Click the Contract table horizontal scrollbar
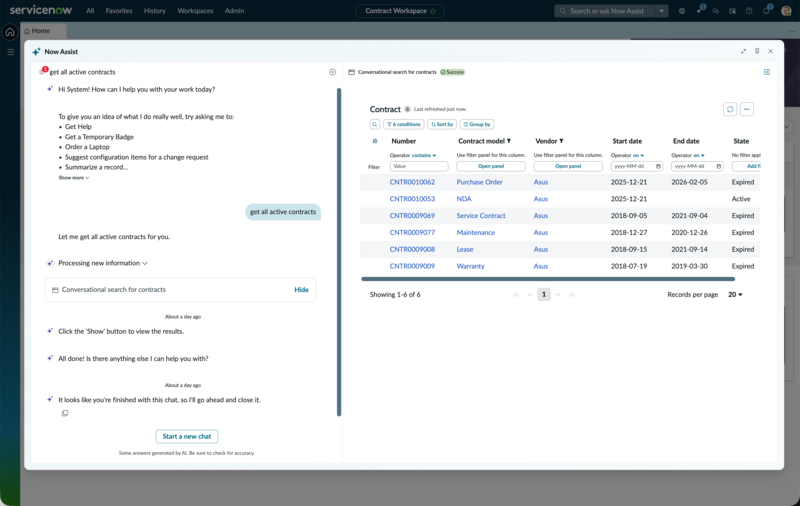This screenshot has height=506, width=800. pyautogui.click(x=548, y=279)
